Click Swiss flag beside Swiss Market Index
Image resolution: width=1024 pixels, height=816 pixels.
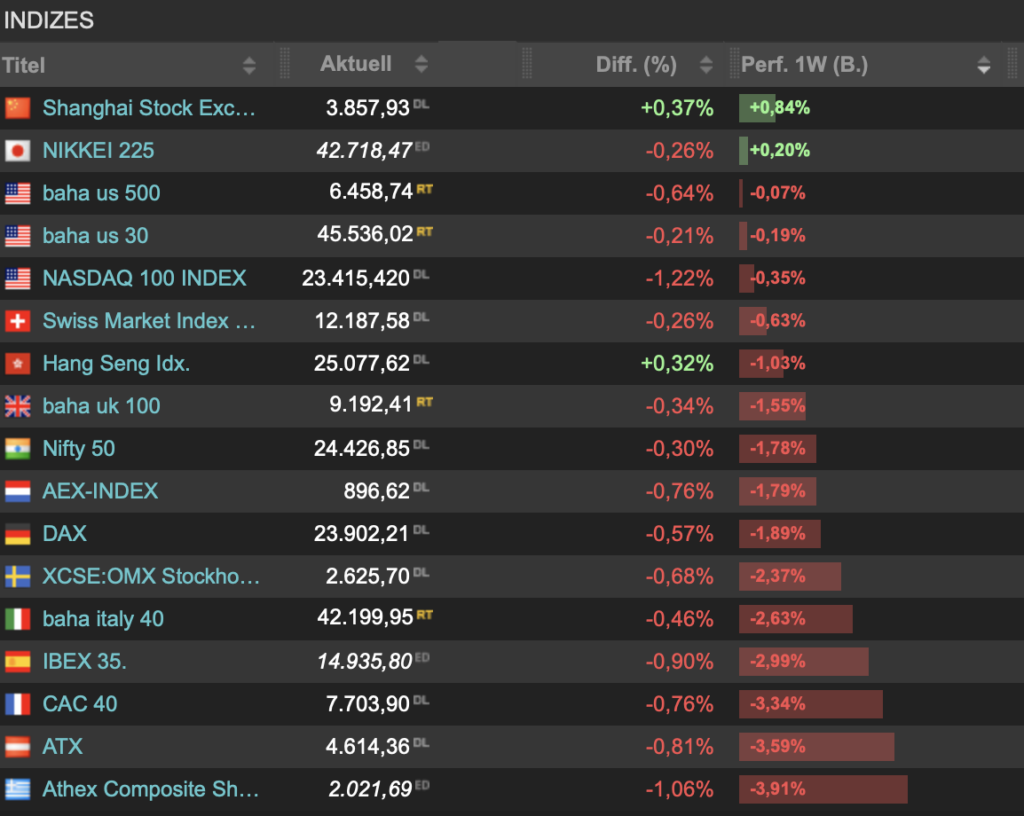18,321
